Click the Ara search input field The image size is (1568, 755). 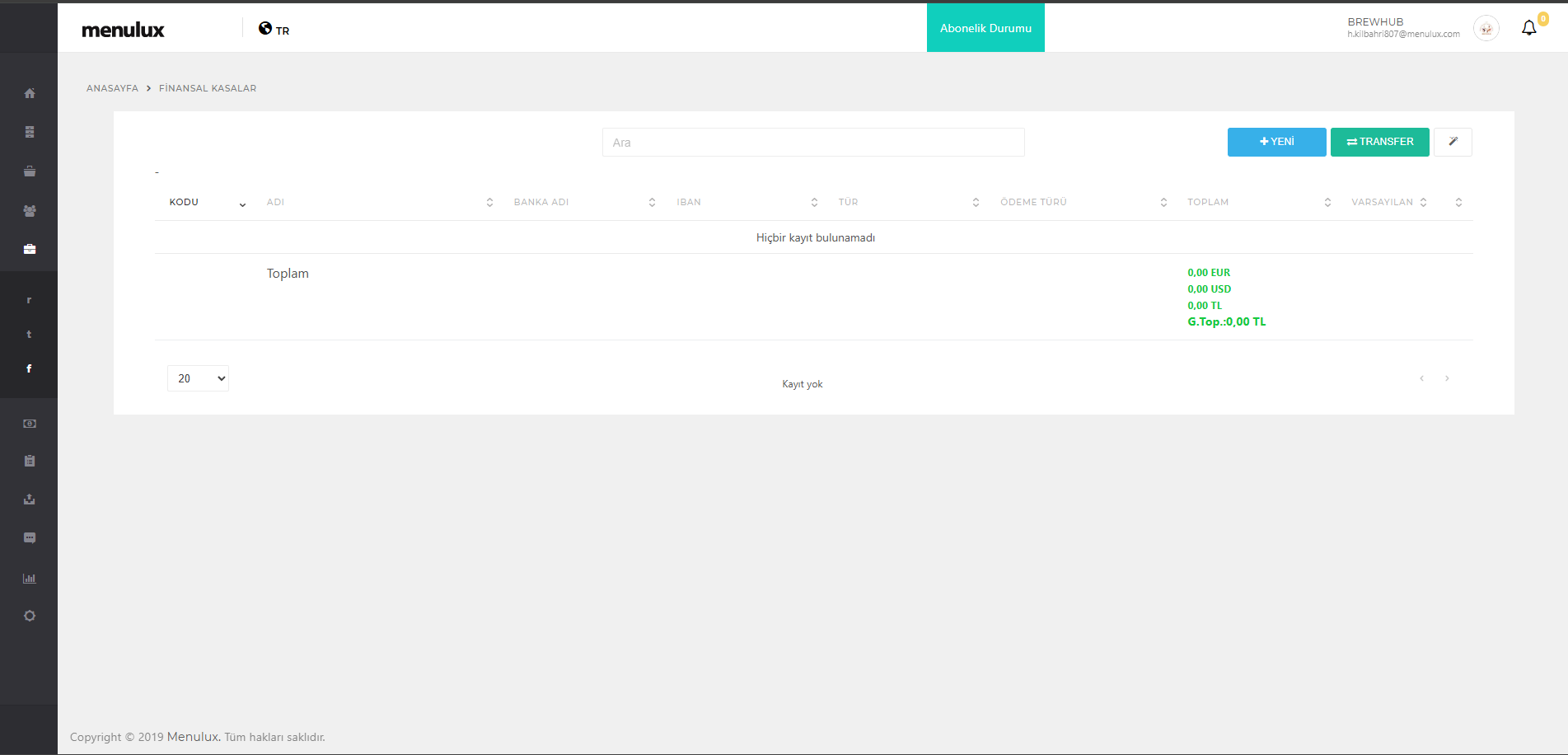(x=813, y=143)
